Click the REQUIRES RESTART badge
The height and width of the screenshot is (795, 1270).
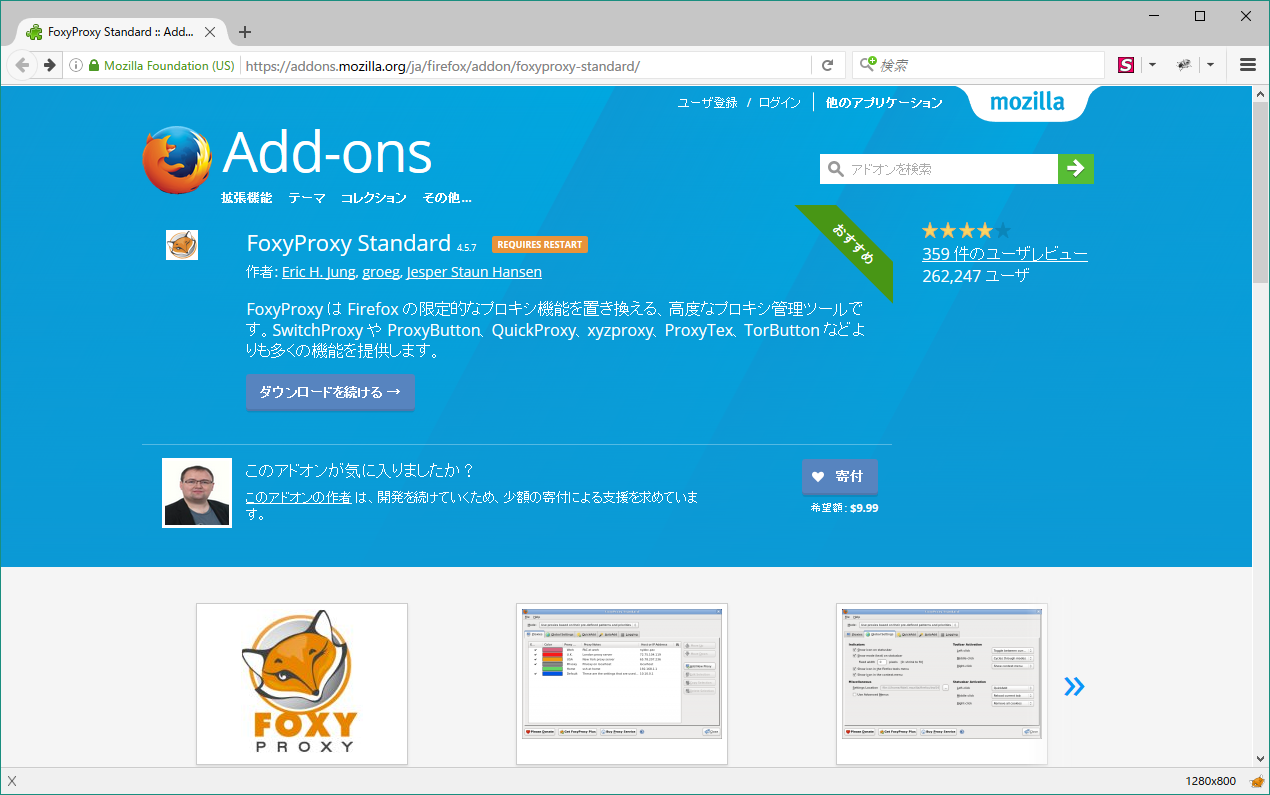pyautogui.click(x=540, y=245)
